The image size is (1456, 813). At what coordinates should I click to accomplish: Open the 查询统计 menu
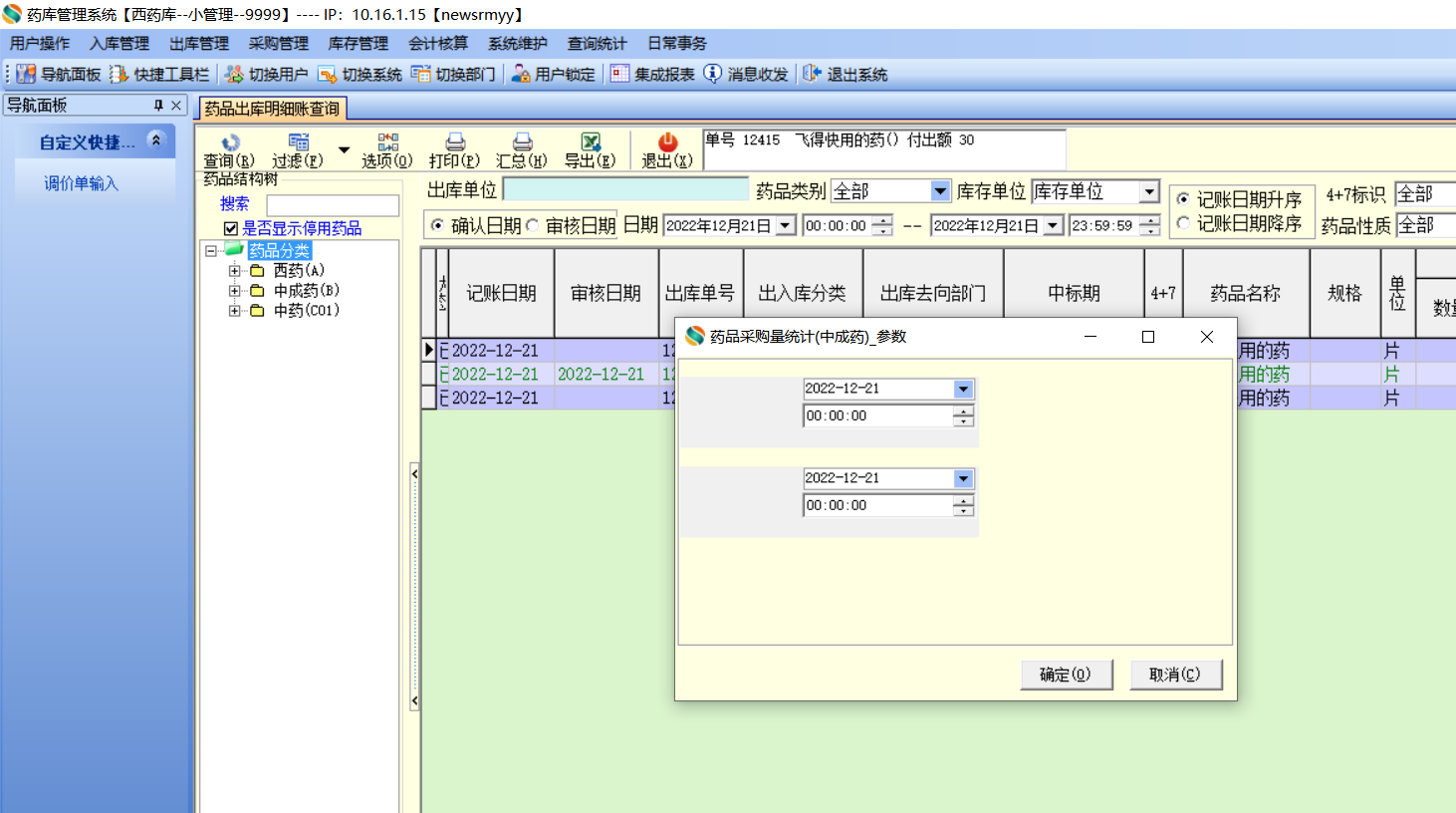point(598,44)
